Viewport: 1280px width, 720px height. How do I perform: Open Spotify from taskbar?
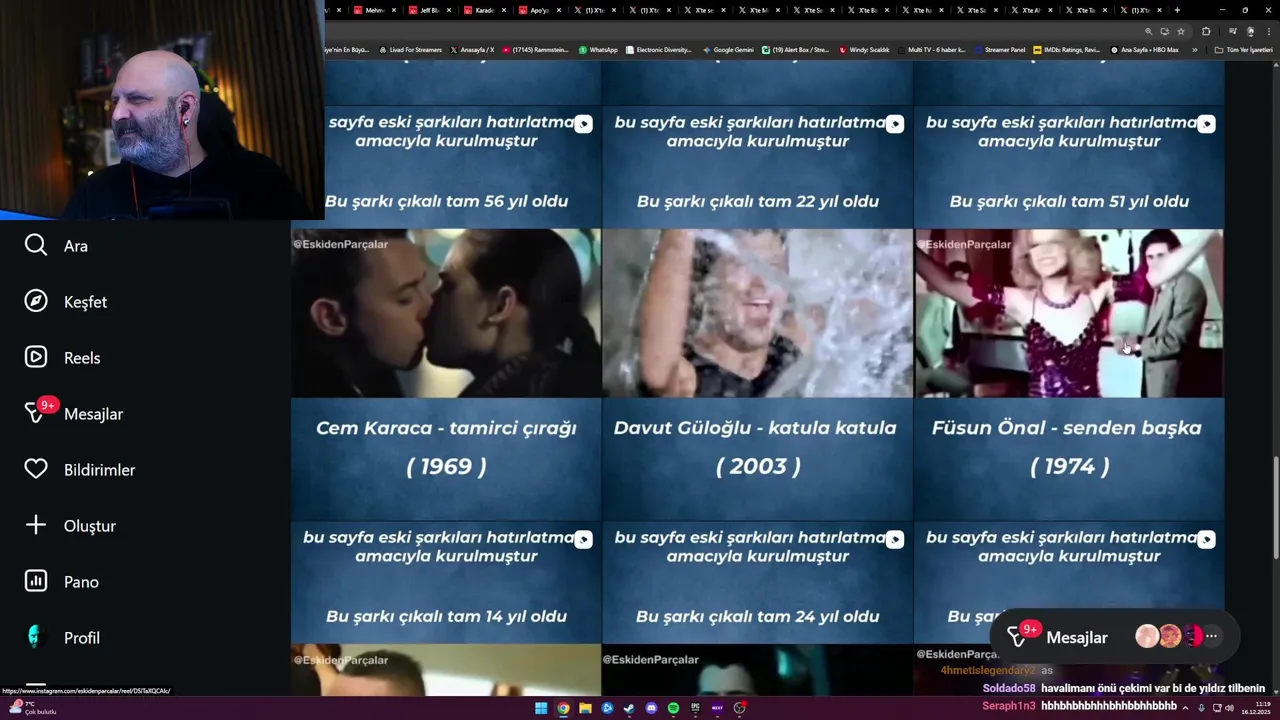click(x=673, y=708)
